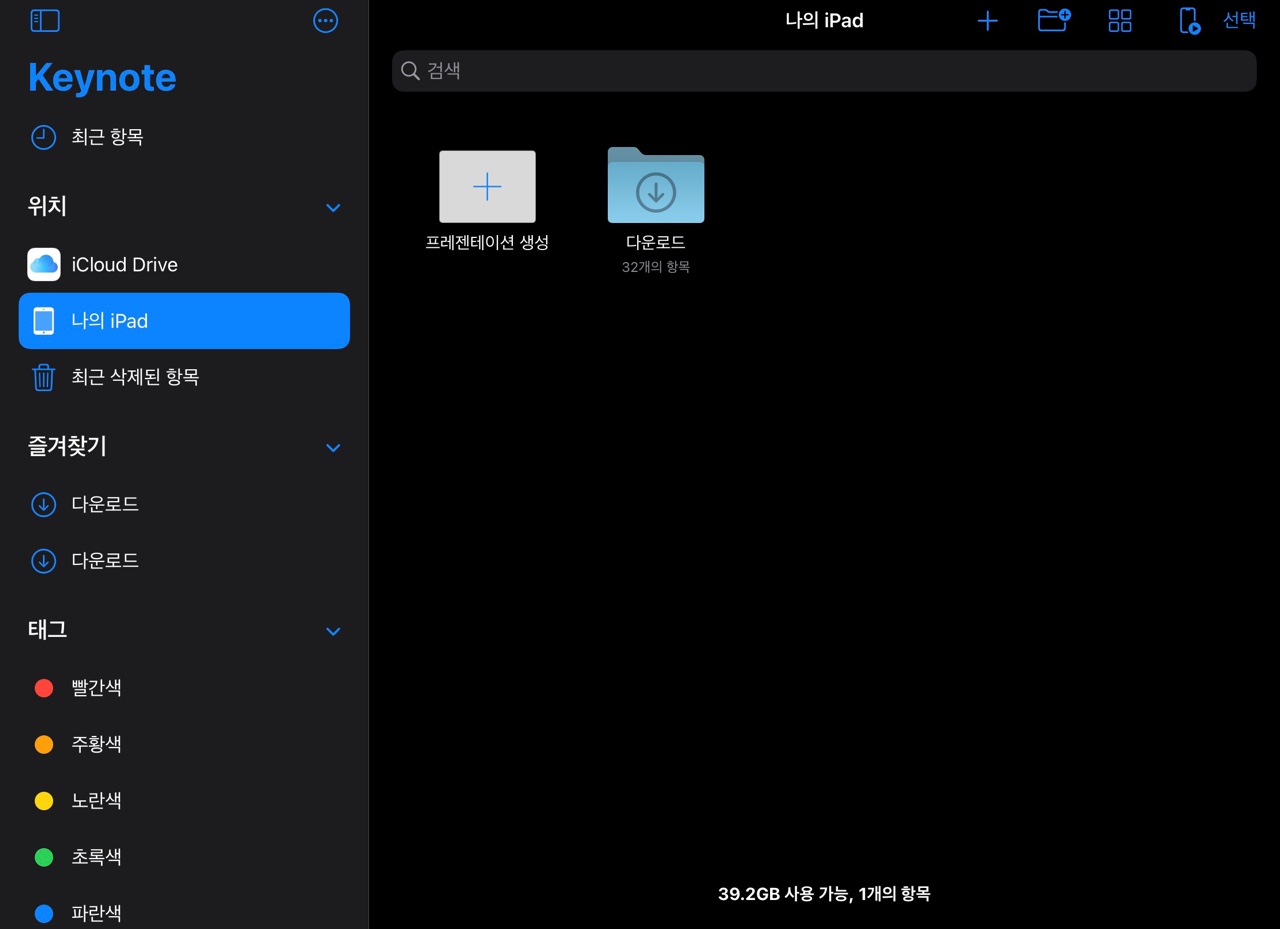
Task: Collapse the 태그 section chevron
Action: coord(333,632)
